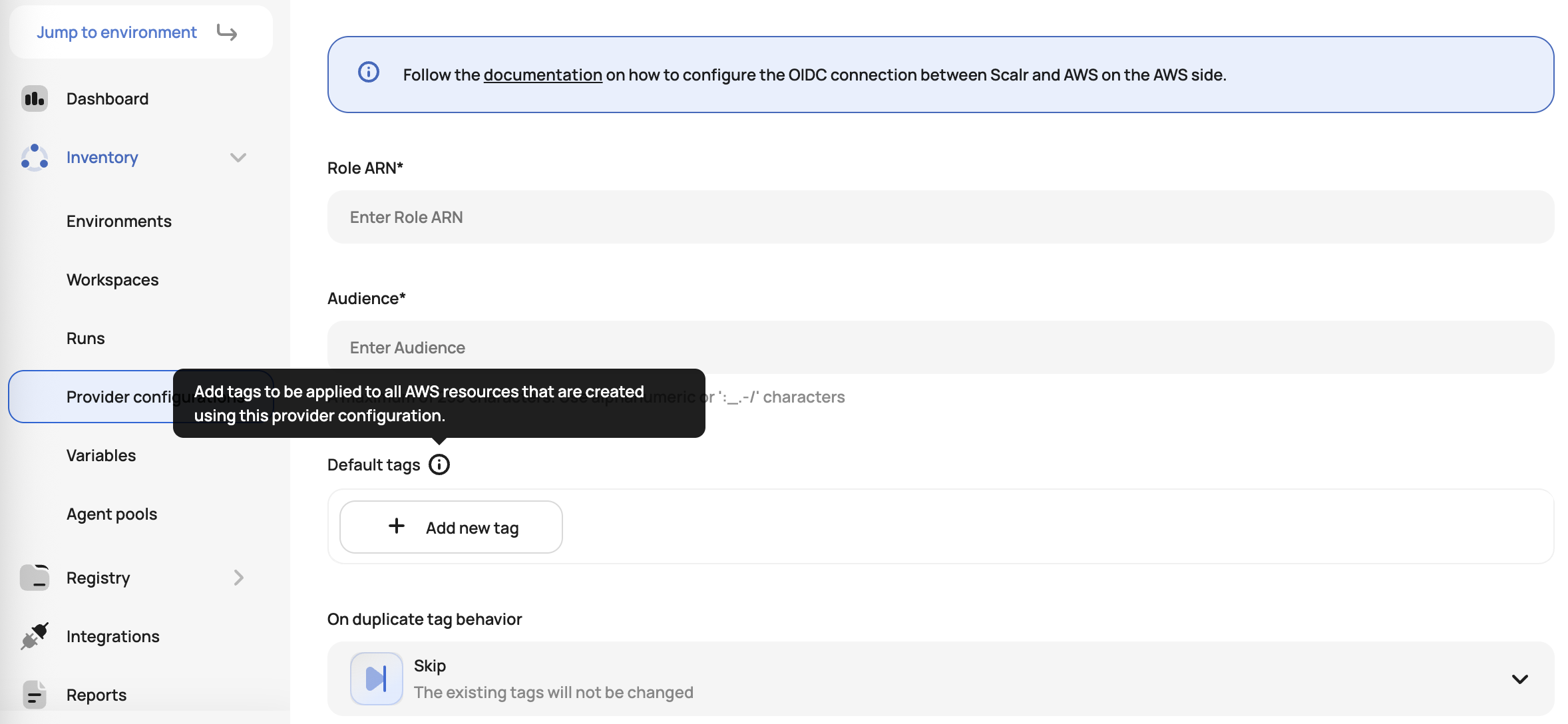The image size is (1568, 724).
Task: Collapse the Inventory section chevron
Action: tap(238, 158)
